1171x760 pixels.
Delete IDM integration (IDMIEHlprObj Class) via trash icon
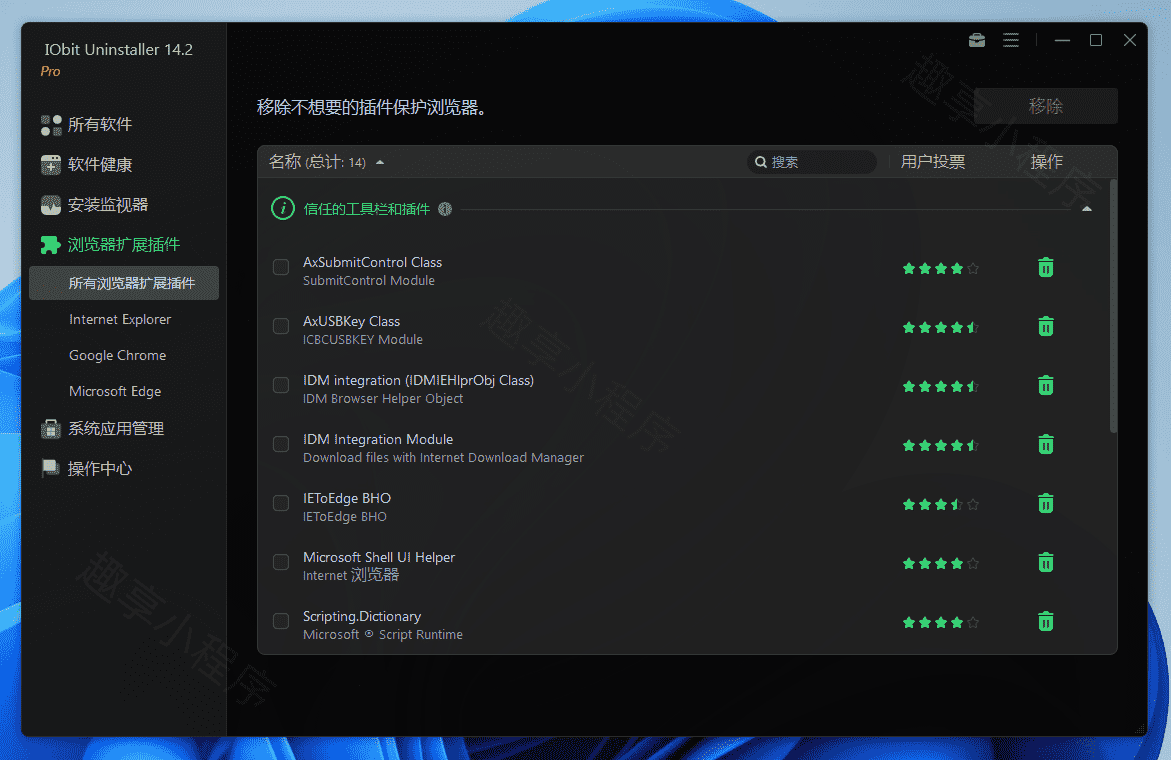click(x=1046, y=385)
